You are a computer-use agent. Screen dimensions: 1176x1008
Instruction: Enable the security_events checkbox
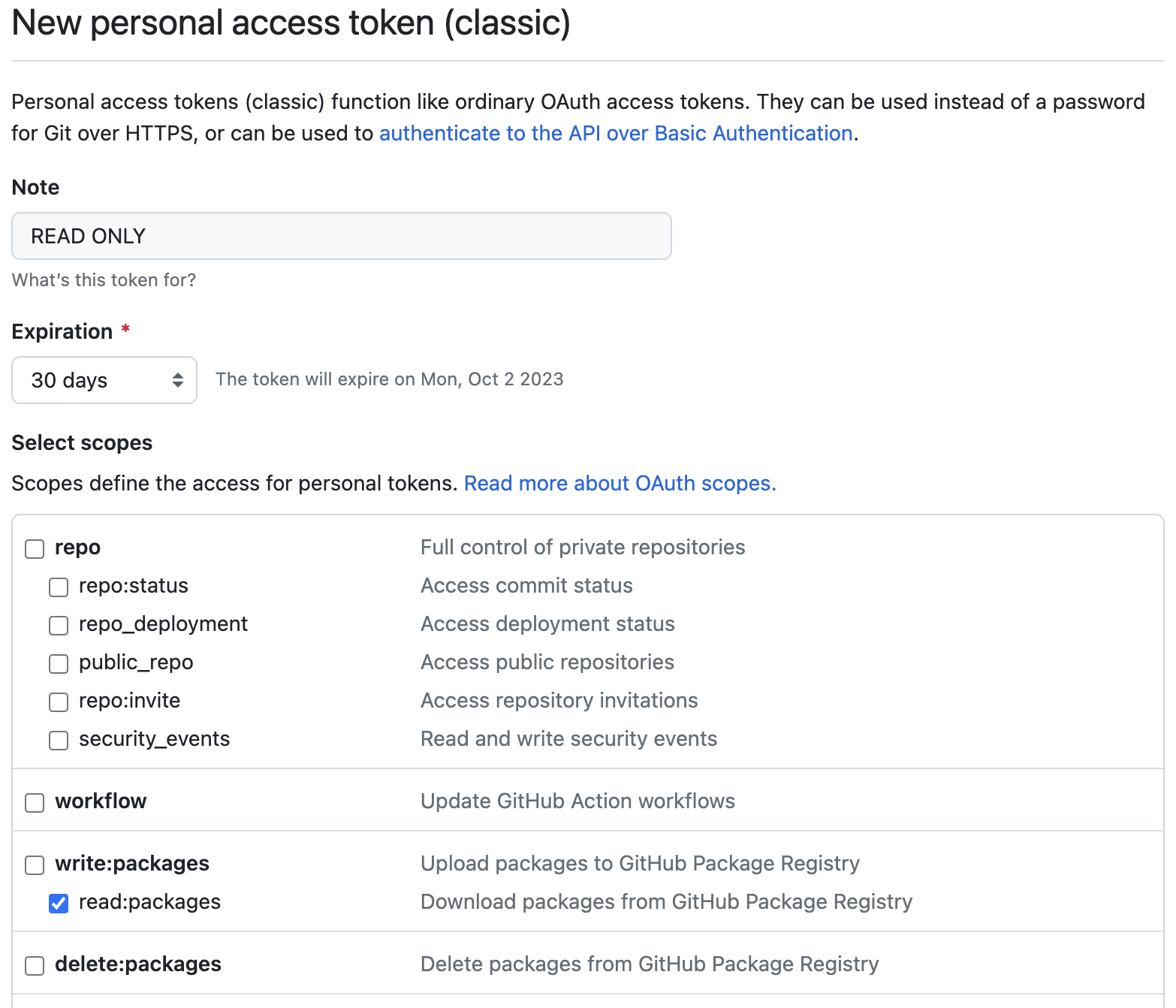point(59,741)
